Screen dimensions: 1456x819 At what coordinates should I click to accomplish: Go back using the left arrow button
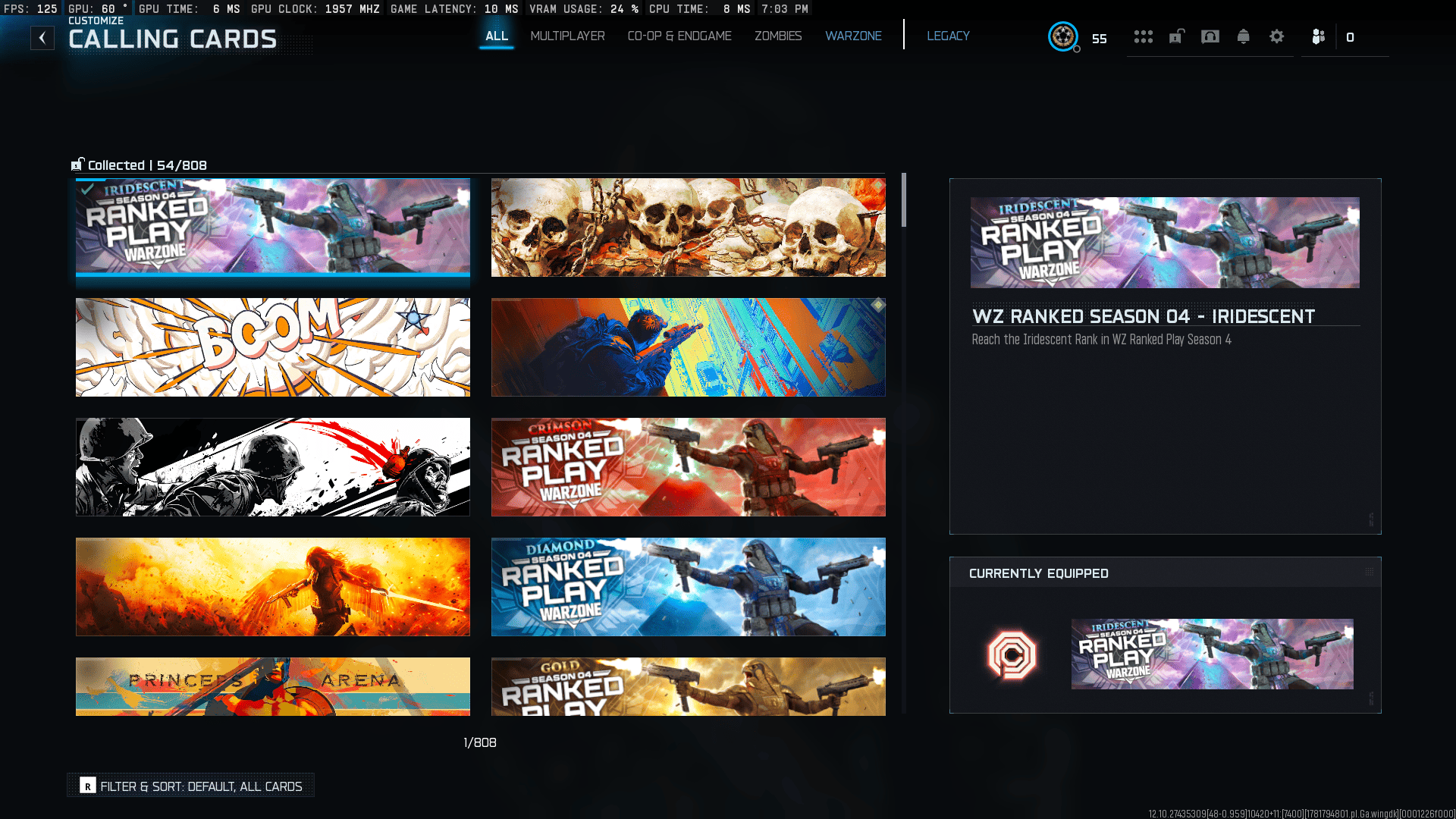pos(42,38)
